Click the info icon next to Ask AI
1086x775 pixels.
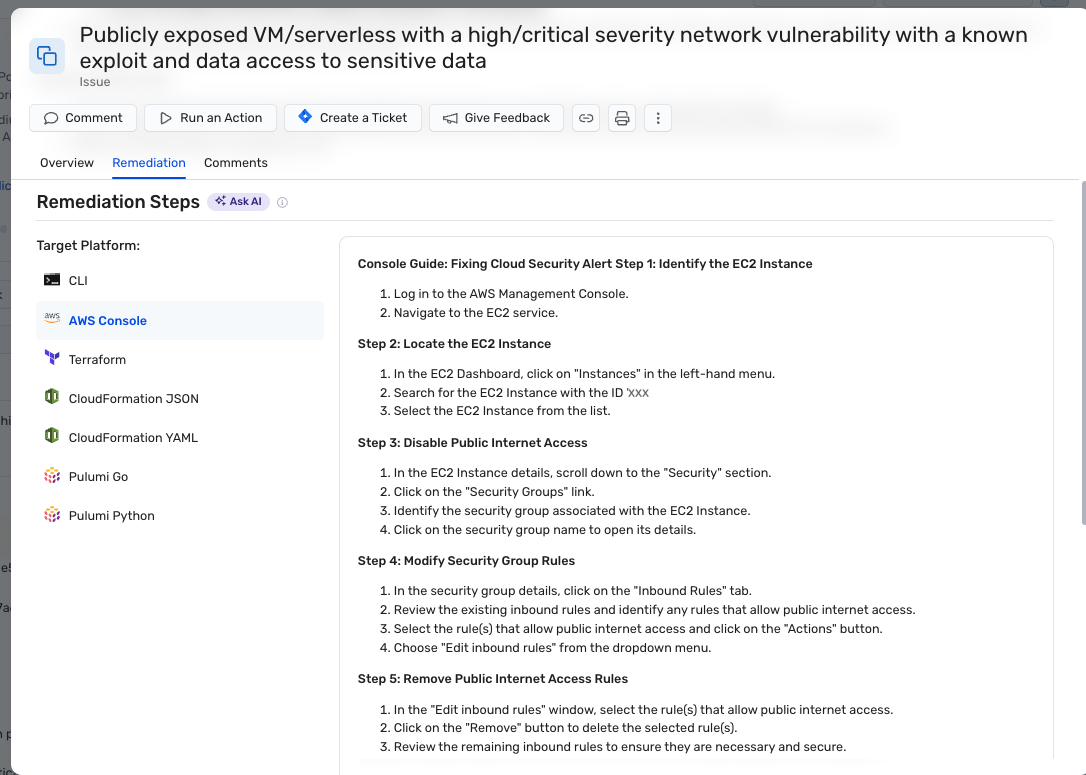(282, 202)
